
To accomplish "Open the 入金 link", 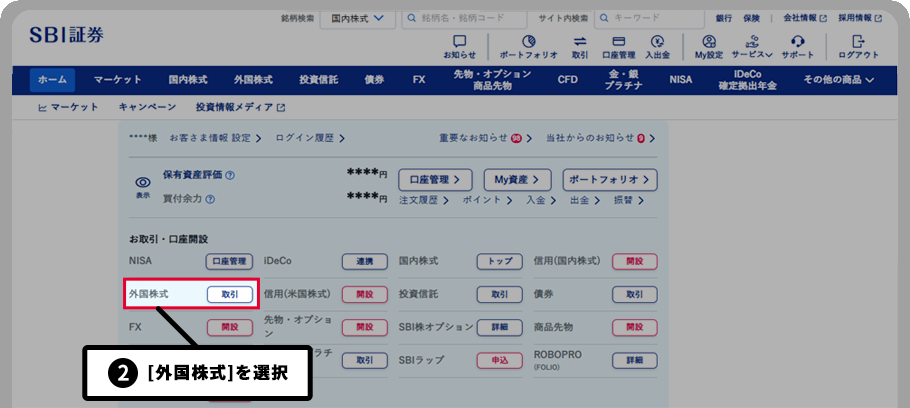I will pos(541,200).
